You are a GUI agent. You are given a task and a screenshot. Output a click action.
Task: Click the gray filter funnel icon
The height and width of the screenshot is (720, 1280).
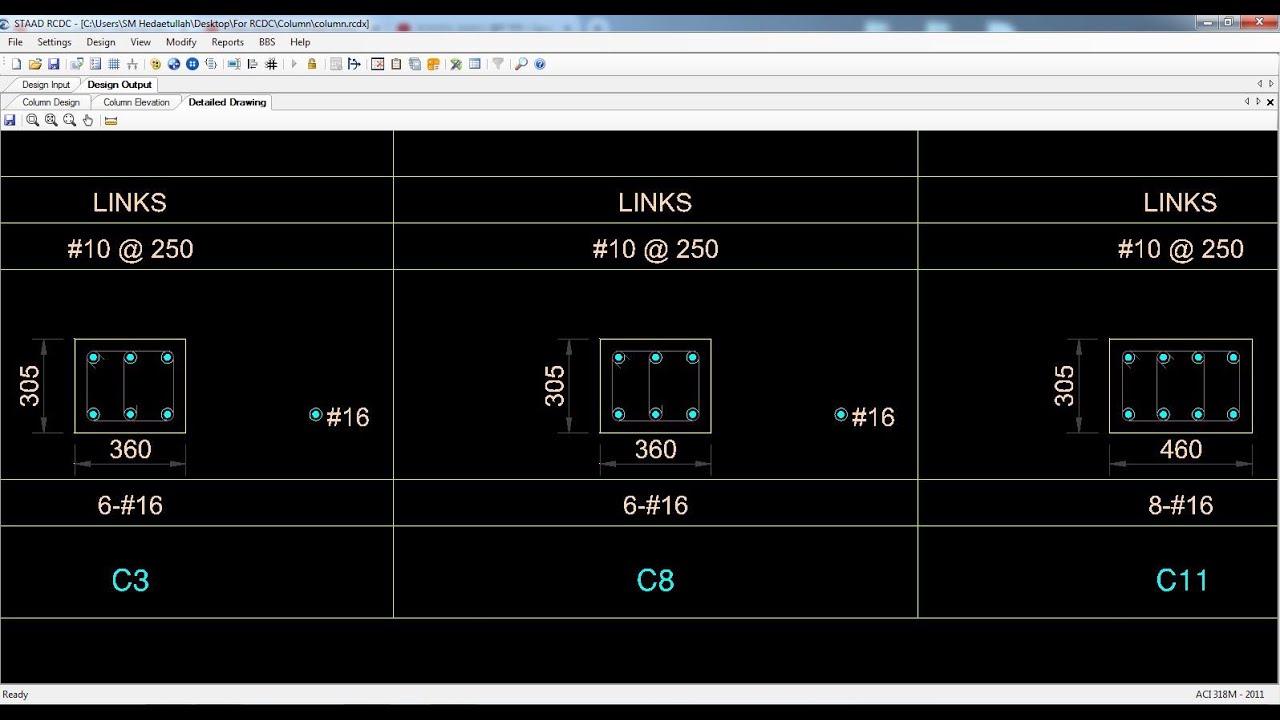tap(497, 64)
